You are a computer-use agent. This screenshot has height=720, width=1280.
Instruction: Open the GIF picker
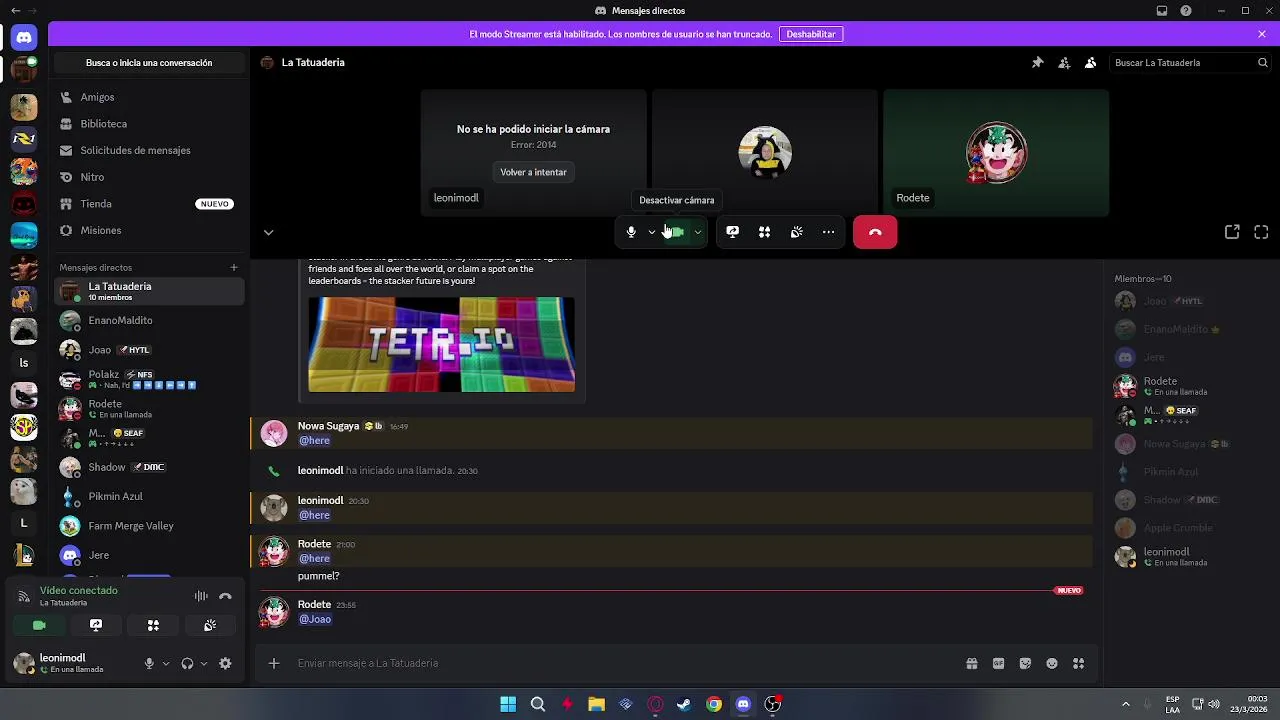pyautogui.click(x=998, y=663)
